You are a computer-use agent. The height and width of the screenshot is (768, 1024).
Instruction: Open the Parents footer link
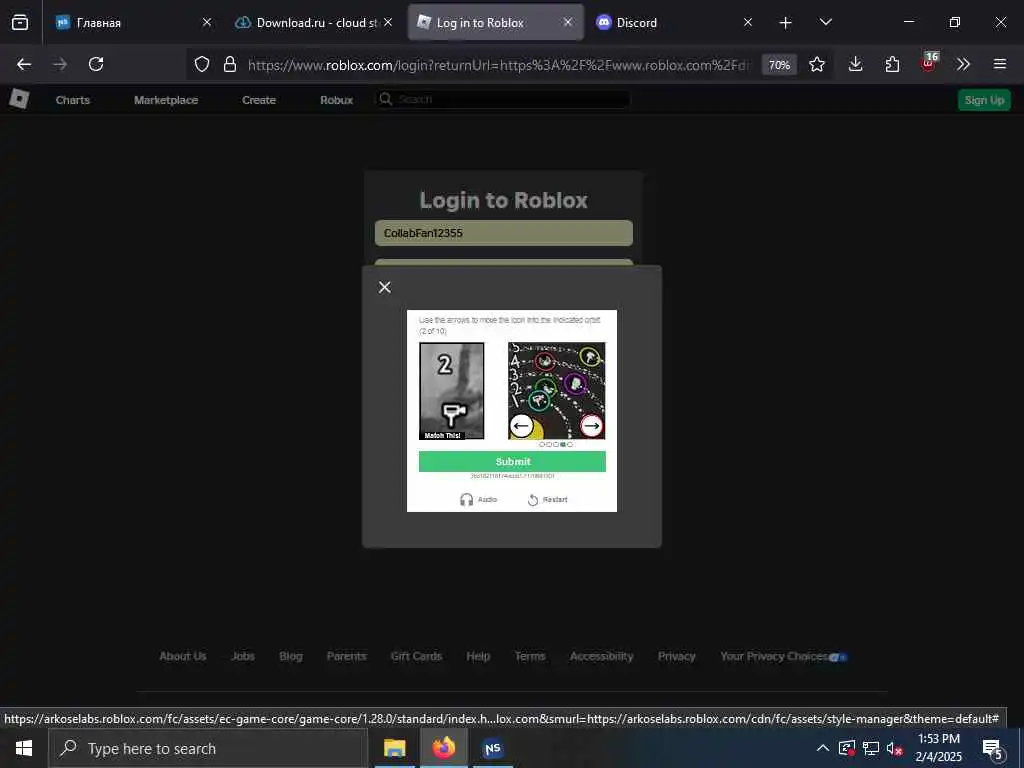point(347,656)
